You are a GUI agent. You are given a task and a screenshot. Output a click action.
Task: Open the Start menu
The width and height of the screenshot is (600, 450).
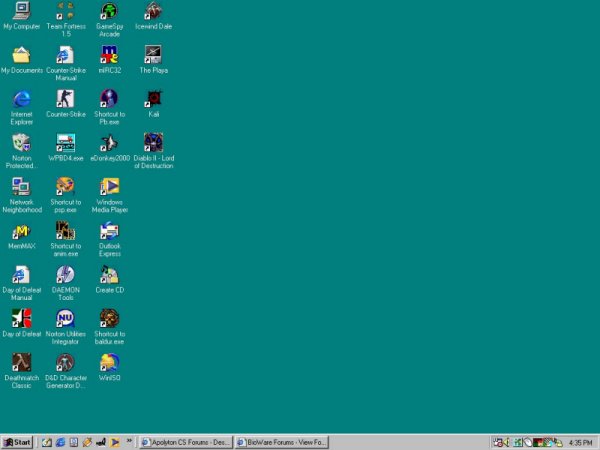pos(17,442)
